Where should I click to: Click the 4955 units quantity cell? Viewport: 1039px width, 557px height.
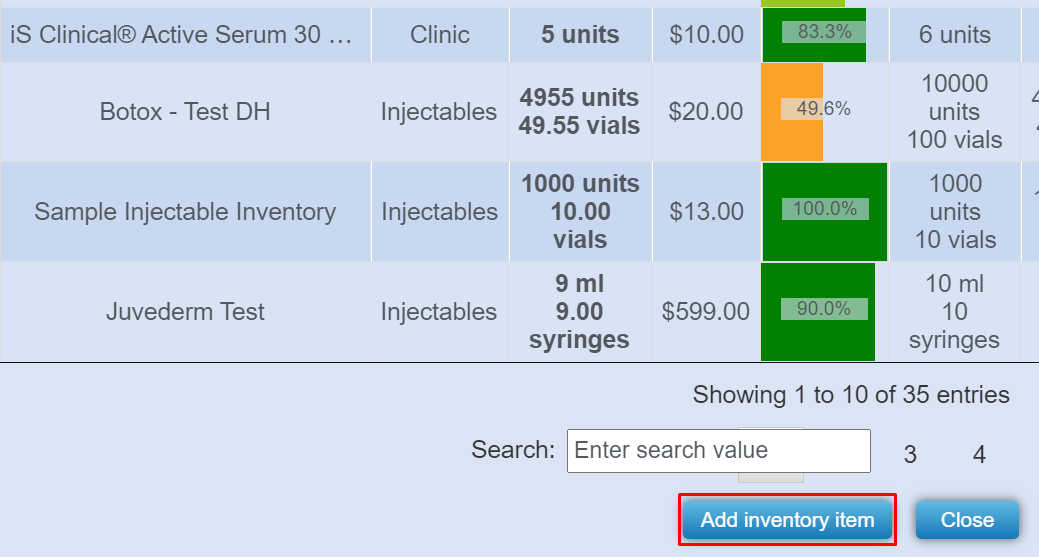(x=579, y=112)
